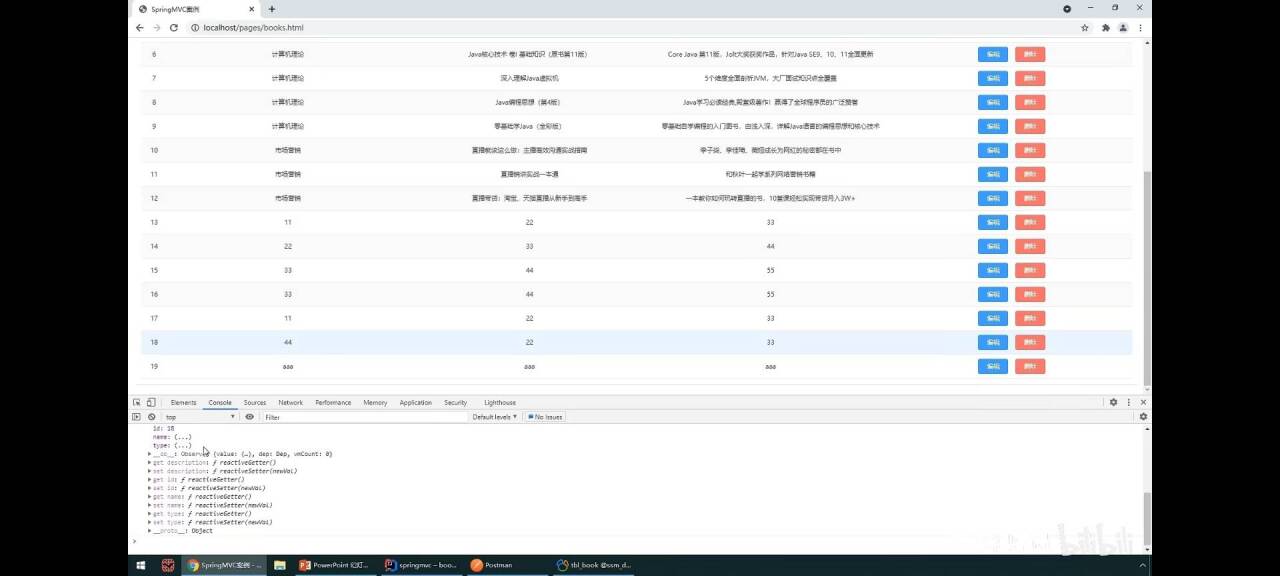Invoke the type: (...) getter value
The height and width of the screenshot is (576, 1280).
[182, 445]
